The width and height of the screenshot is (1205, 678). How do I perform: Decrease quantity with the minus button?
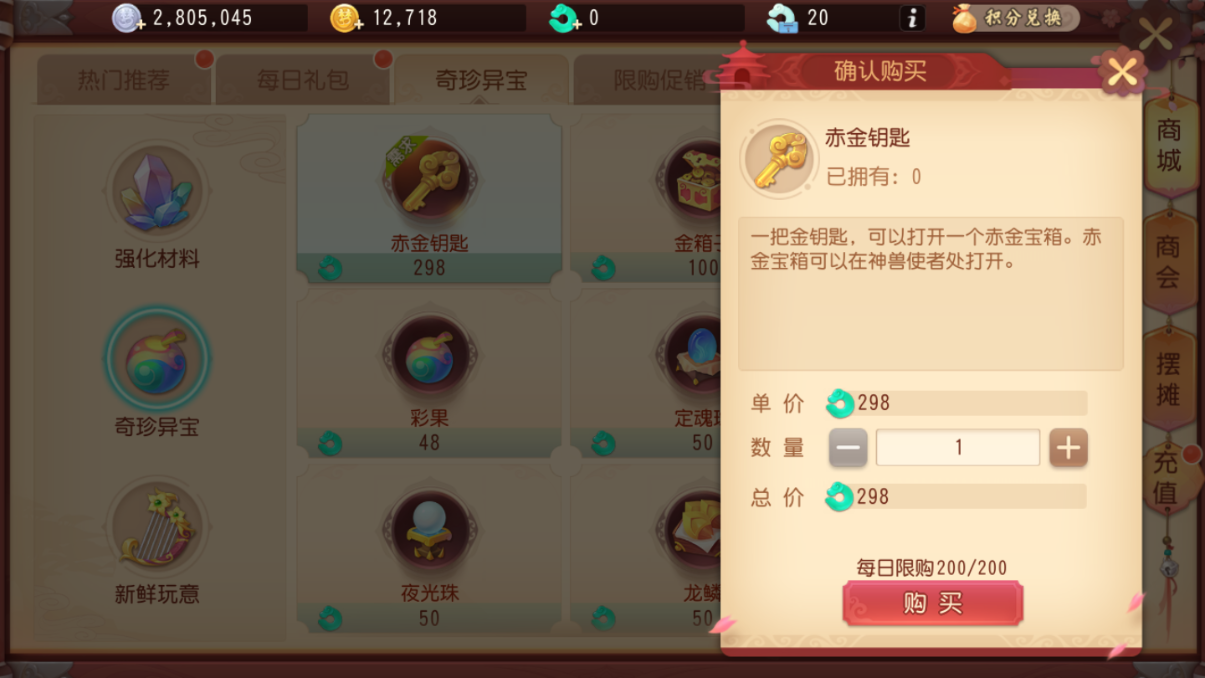pos(848,448)
